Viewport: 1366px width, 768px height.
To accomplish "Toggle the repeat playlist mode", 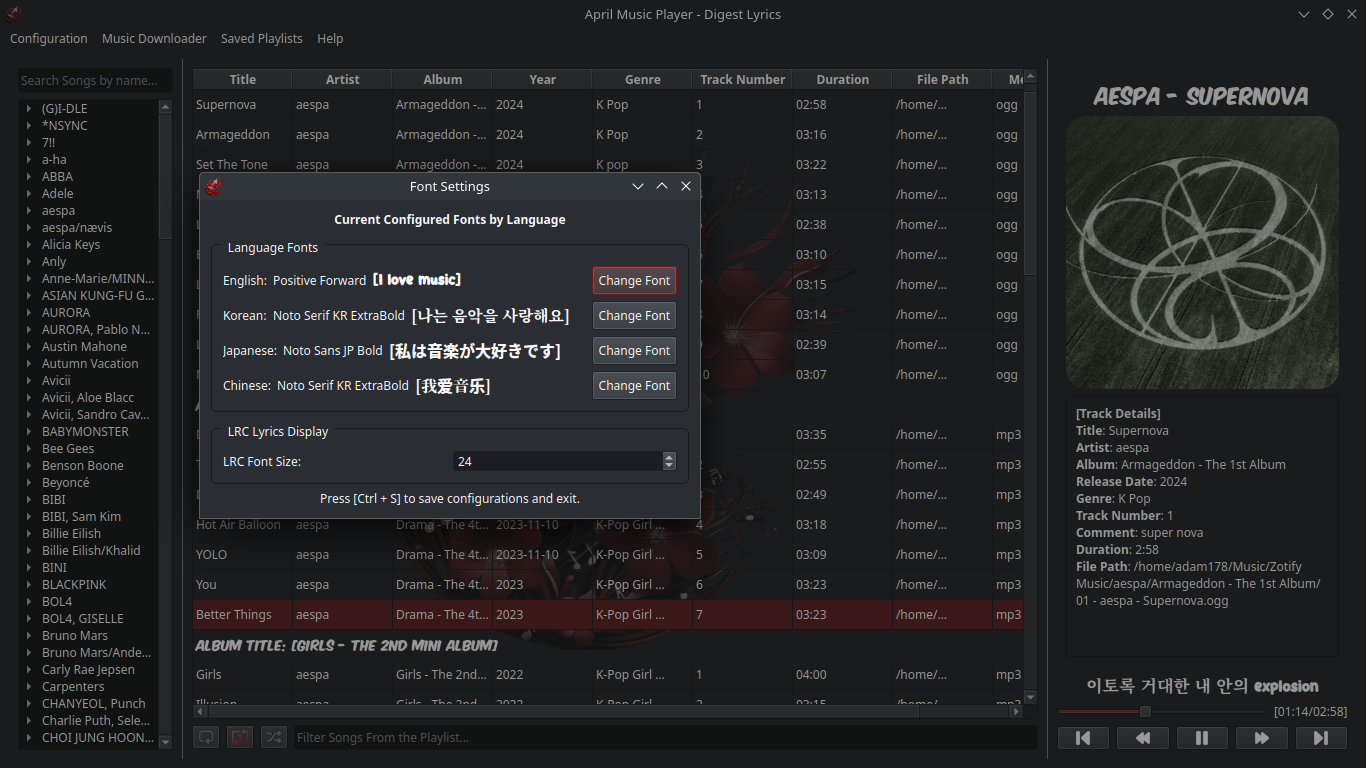I will click(x=206, y=737).
